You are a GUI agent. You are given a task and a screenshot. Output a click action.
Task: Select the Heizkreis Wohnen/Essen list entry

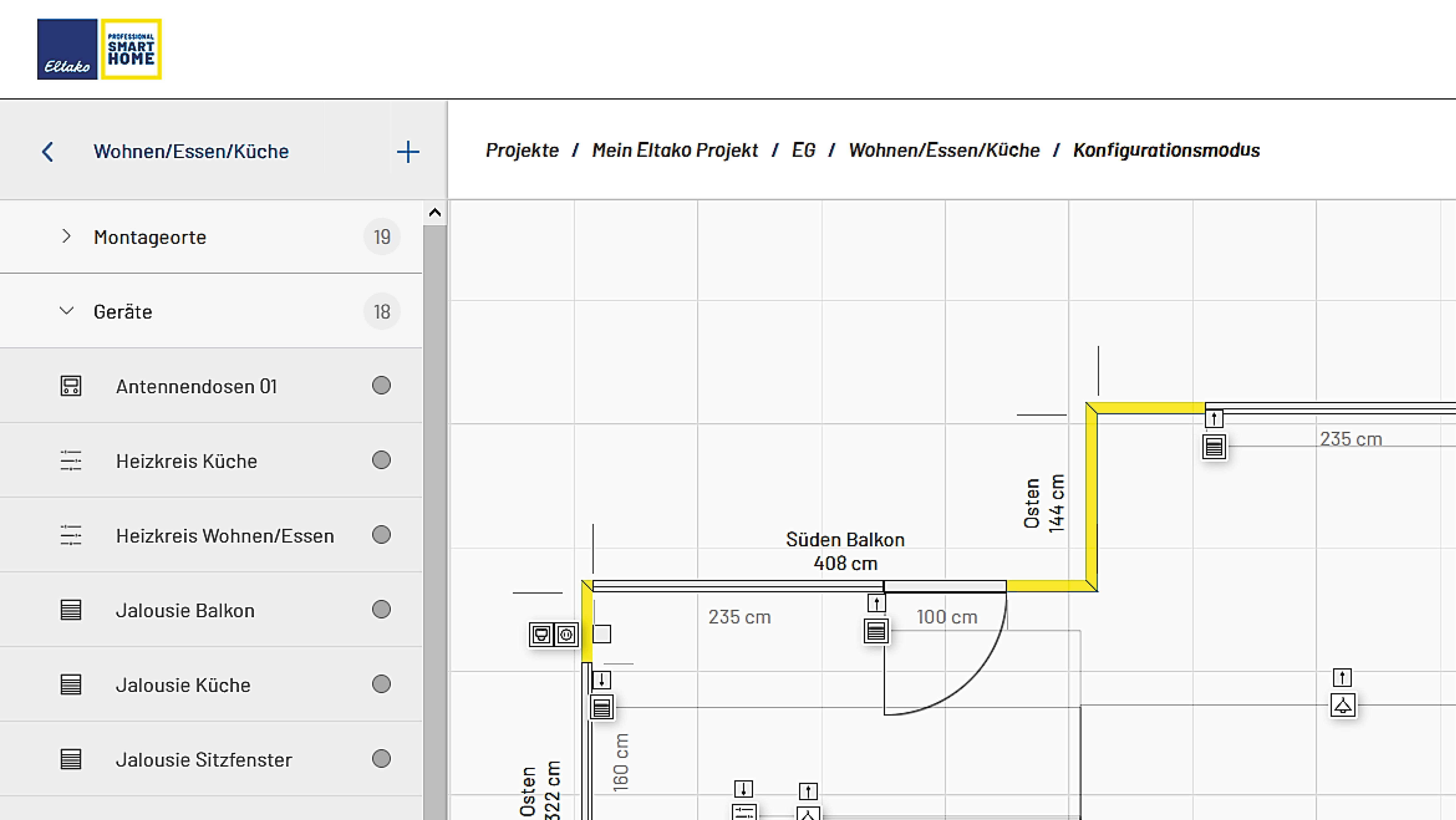pyautogui.click(x=224, y=535)
